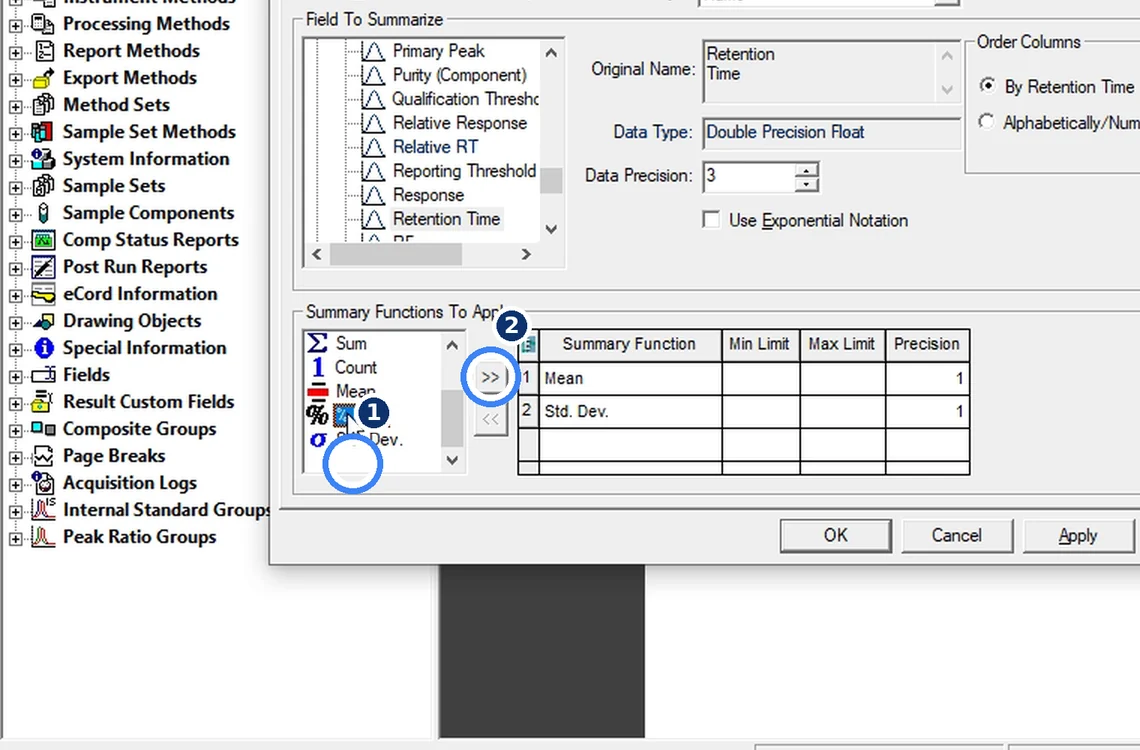Click the Apply button
This screenshot has height=750, width=1140.
(1077, 536)
